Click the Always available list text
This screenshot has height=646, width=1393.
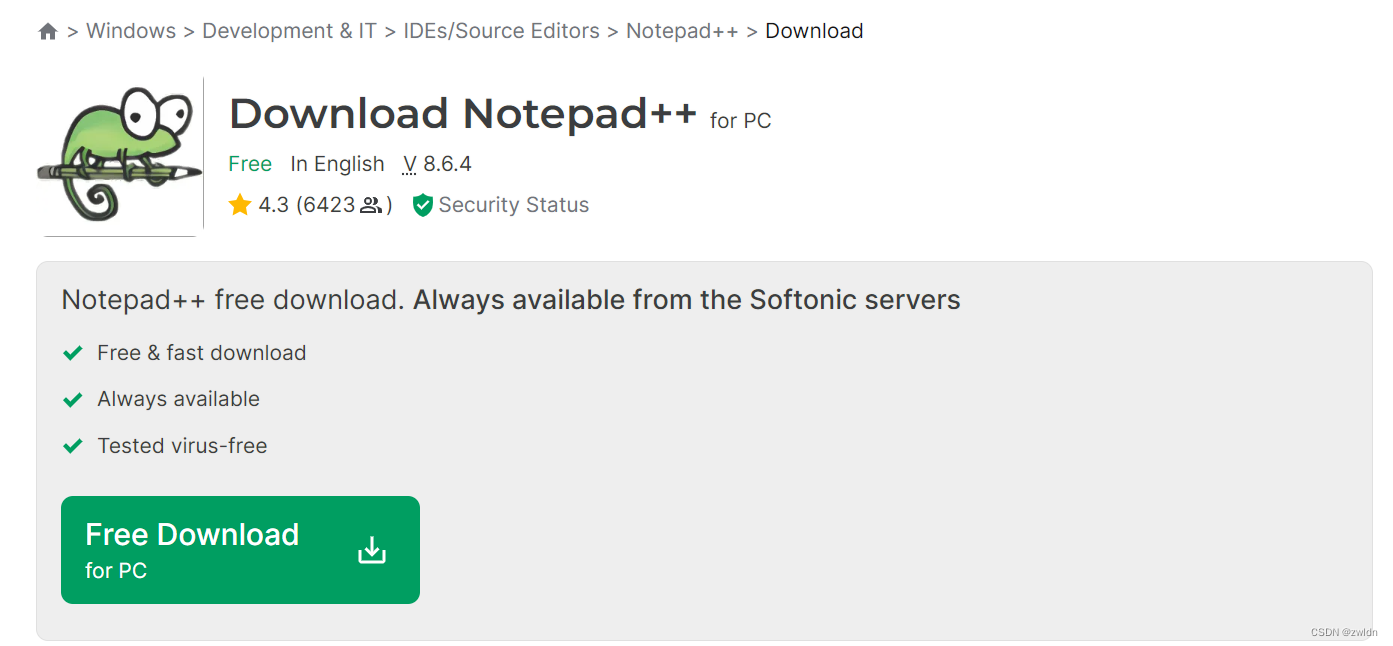pyautogui.click(x=179, y=399)
